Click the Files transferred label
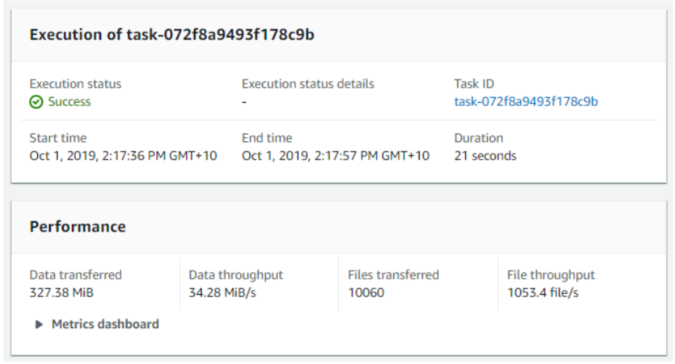This screenshot has height=364, width=675. pyautogui.click(x=393, y=275)
